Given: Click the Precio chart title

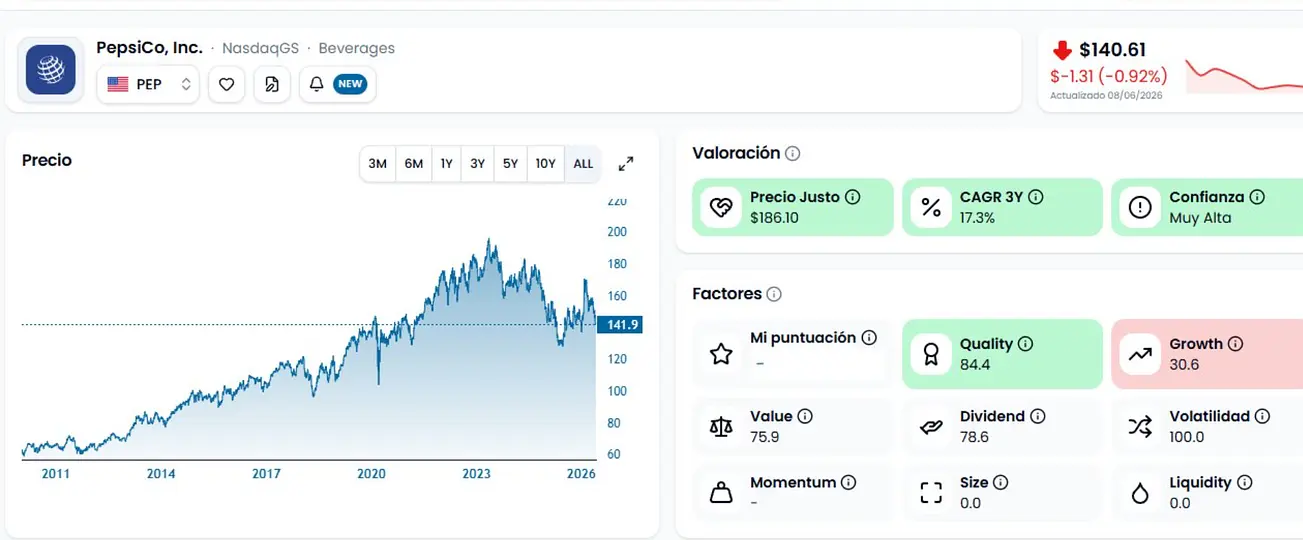Looking at the screenshot, I should [x=47, y=160].
